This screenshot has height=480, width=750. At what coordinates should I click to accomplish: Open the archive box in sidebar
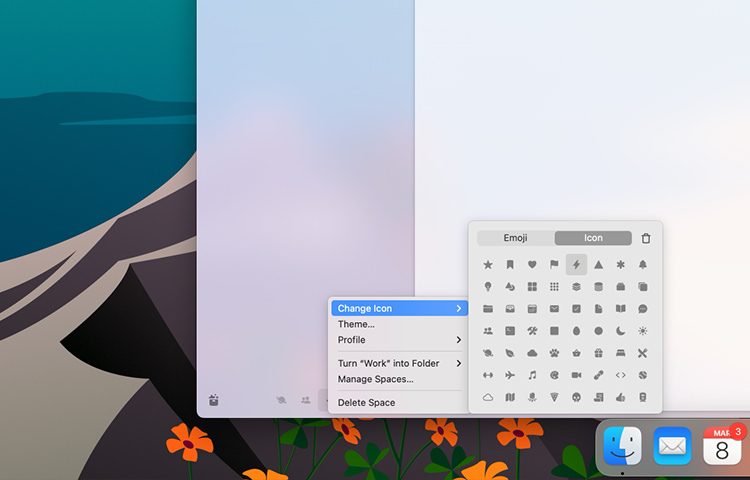tap(214, 400)
